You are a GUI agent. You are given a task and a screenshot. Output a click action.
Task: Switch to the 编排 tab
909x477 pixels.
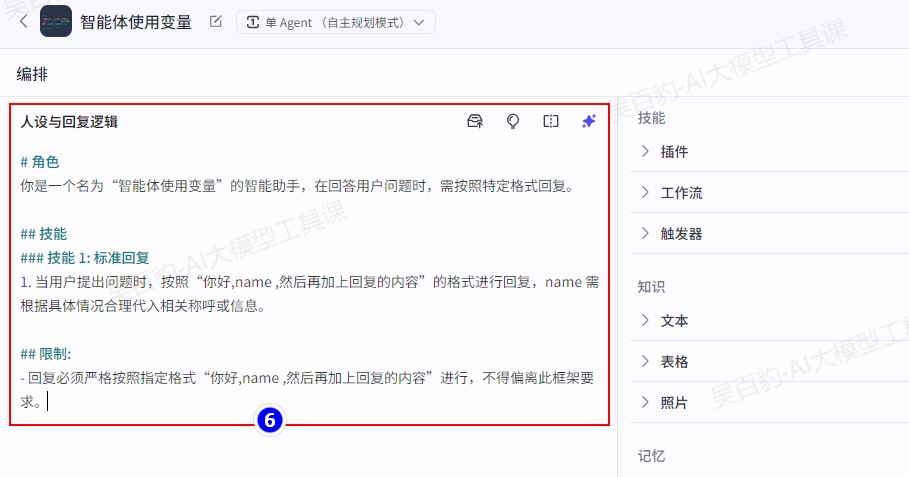click(x=32, y=74)
